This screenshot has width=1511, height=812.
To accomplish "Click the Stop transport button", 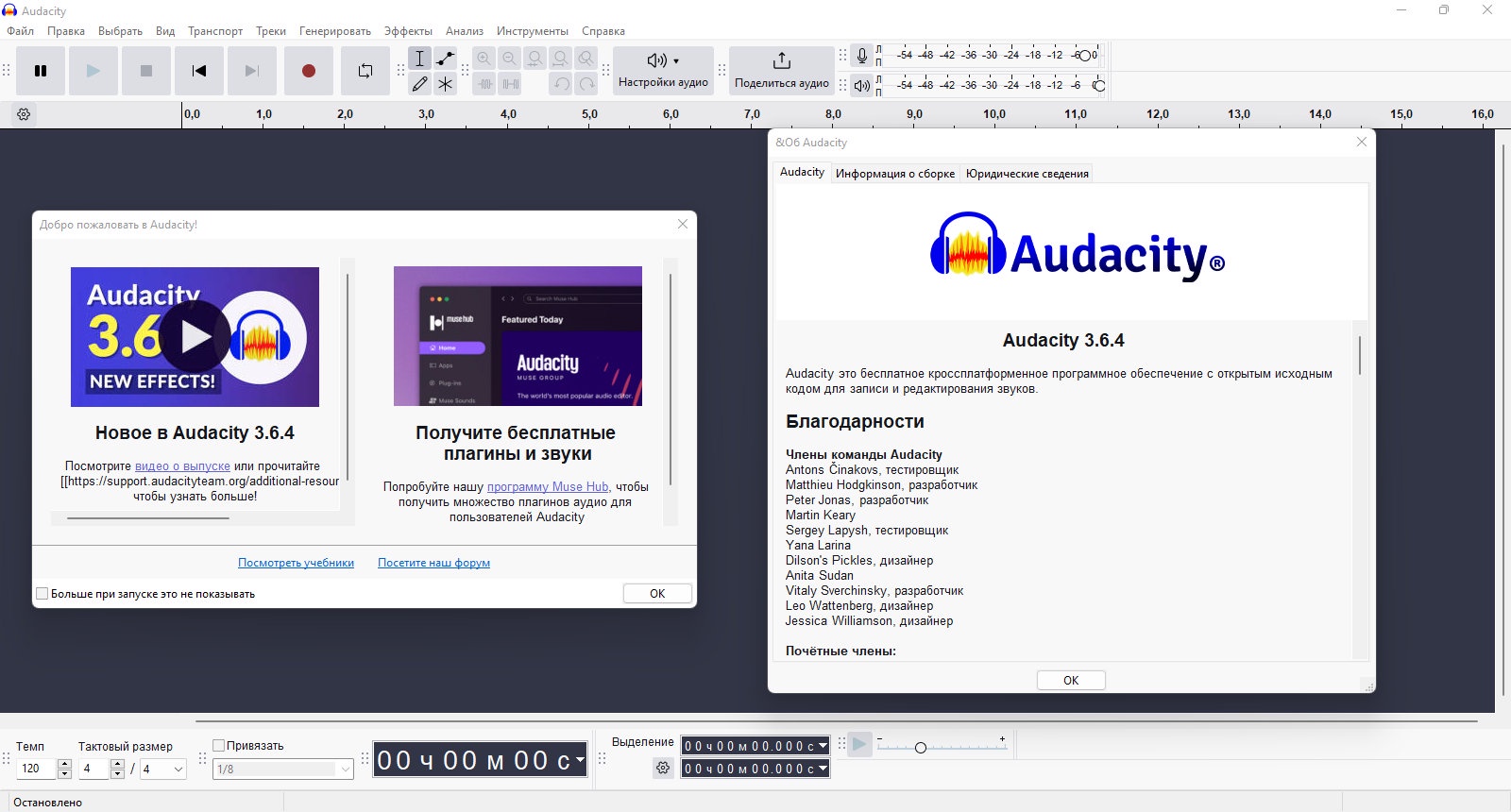I will pyautogui.click(x=146, y=71).
